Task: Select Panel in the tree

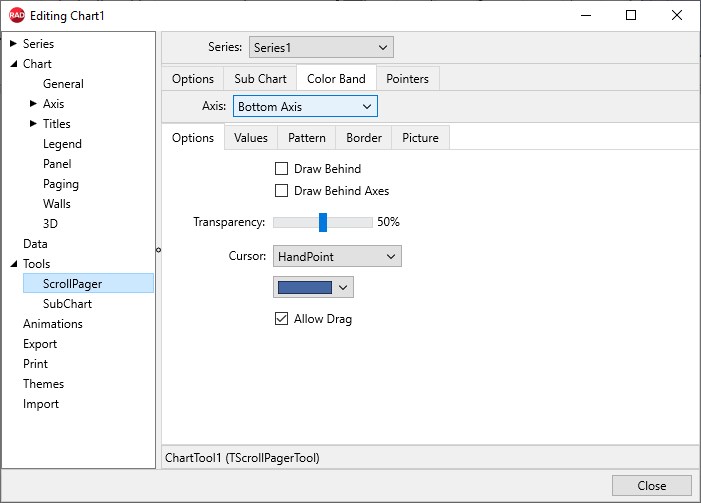Action: coord(57,164)
